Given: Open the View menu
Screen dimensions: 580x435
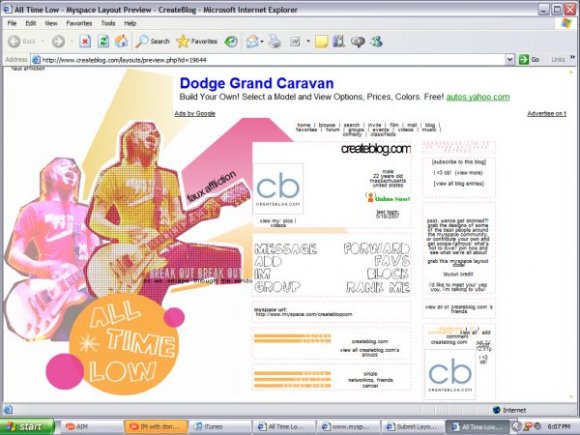Looking at the screenshot, I should 51,23.
